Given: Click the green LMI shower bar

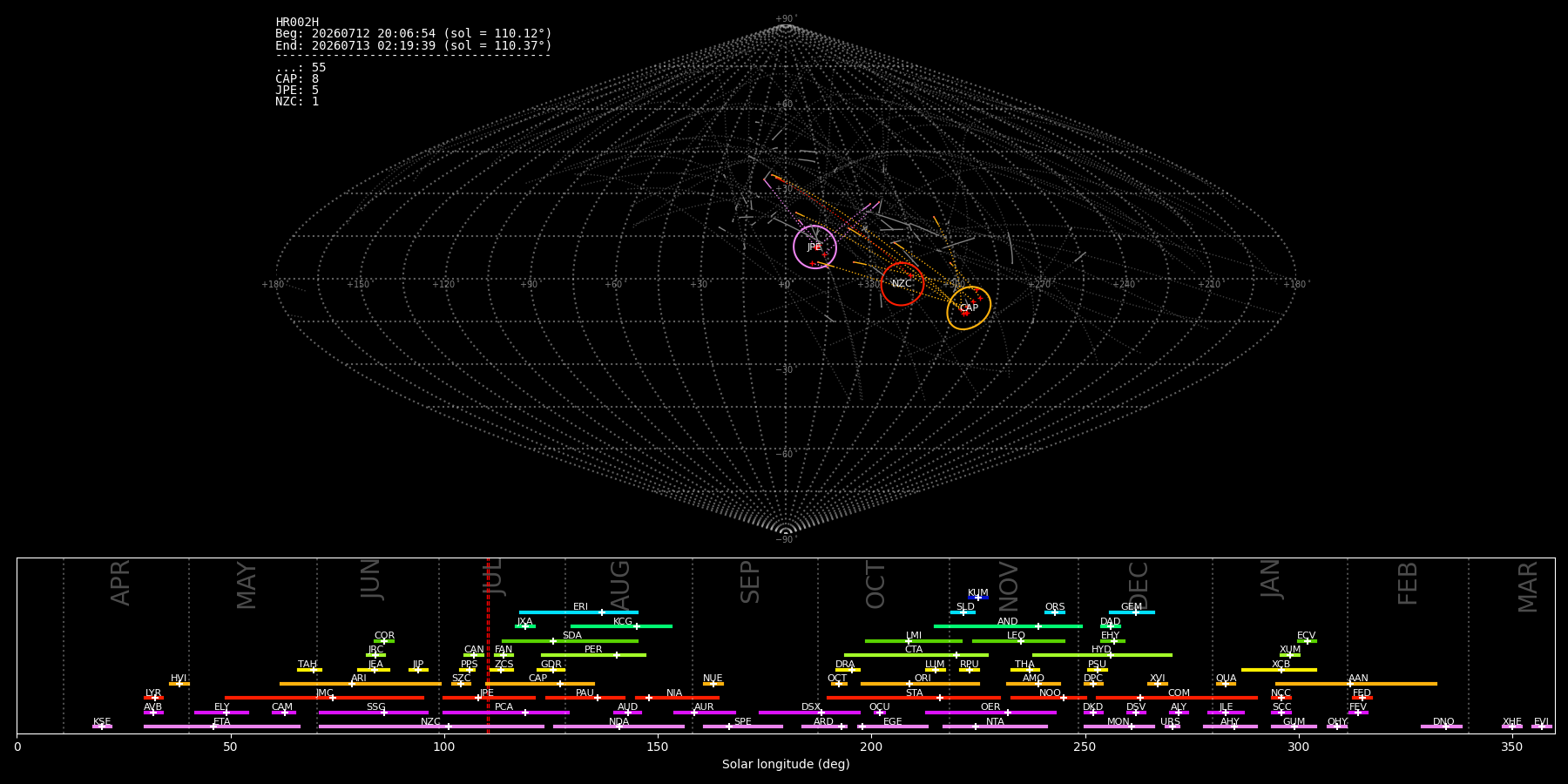Looking at the screenshot, I should 914,641.
